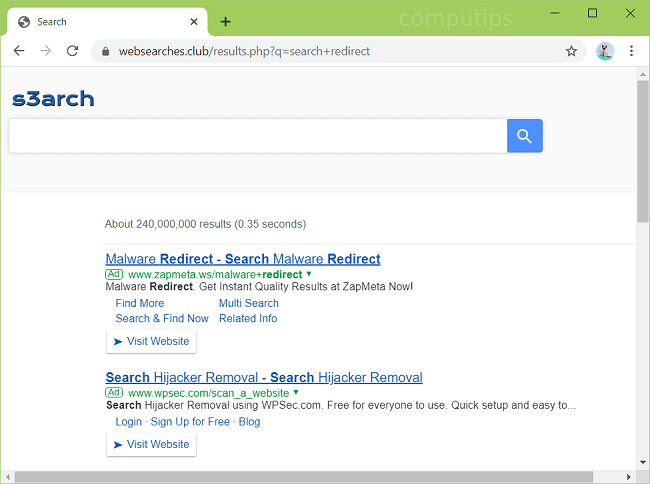The height and width of the screenshot is (484, 650).
Task: Open Sign Up for Free sitelink
Action: [x=190, y=422]
